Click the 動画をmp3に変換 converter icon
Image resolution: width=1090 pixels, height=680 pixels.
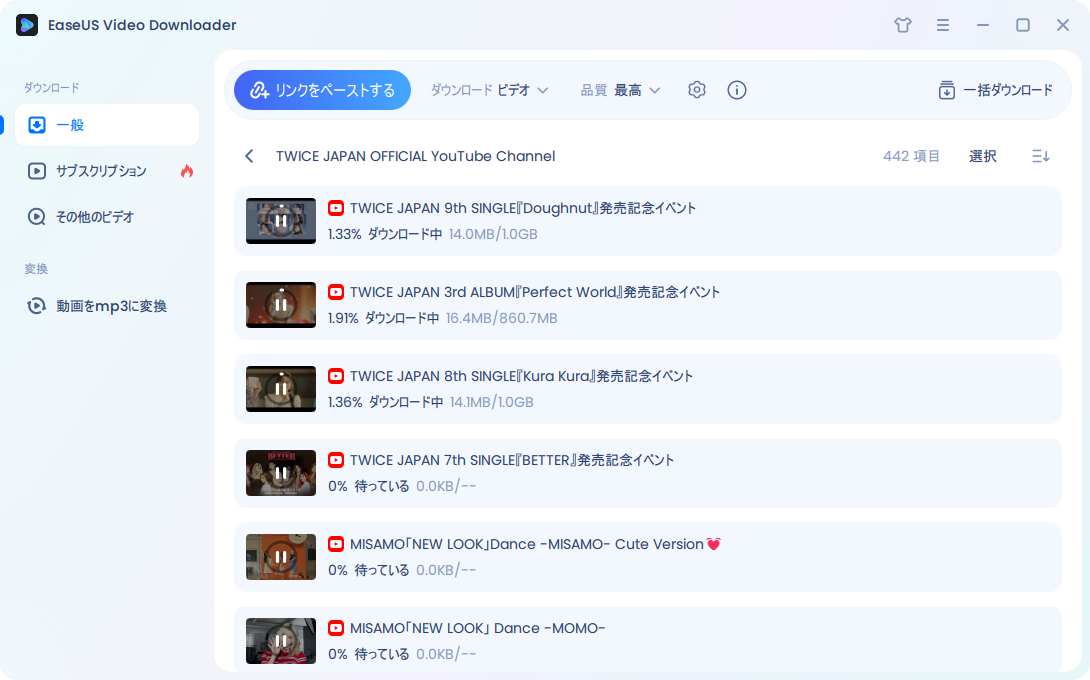point(35,306)
